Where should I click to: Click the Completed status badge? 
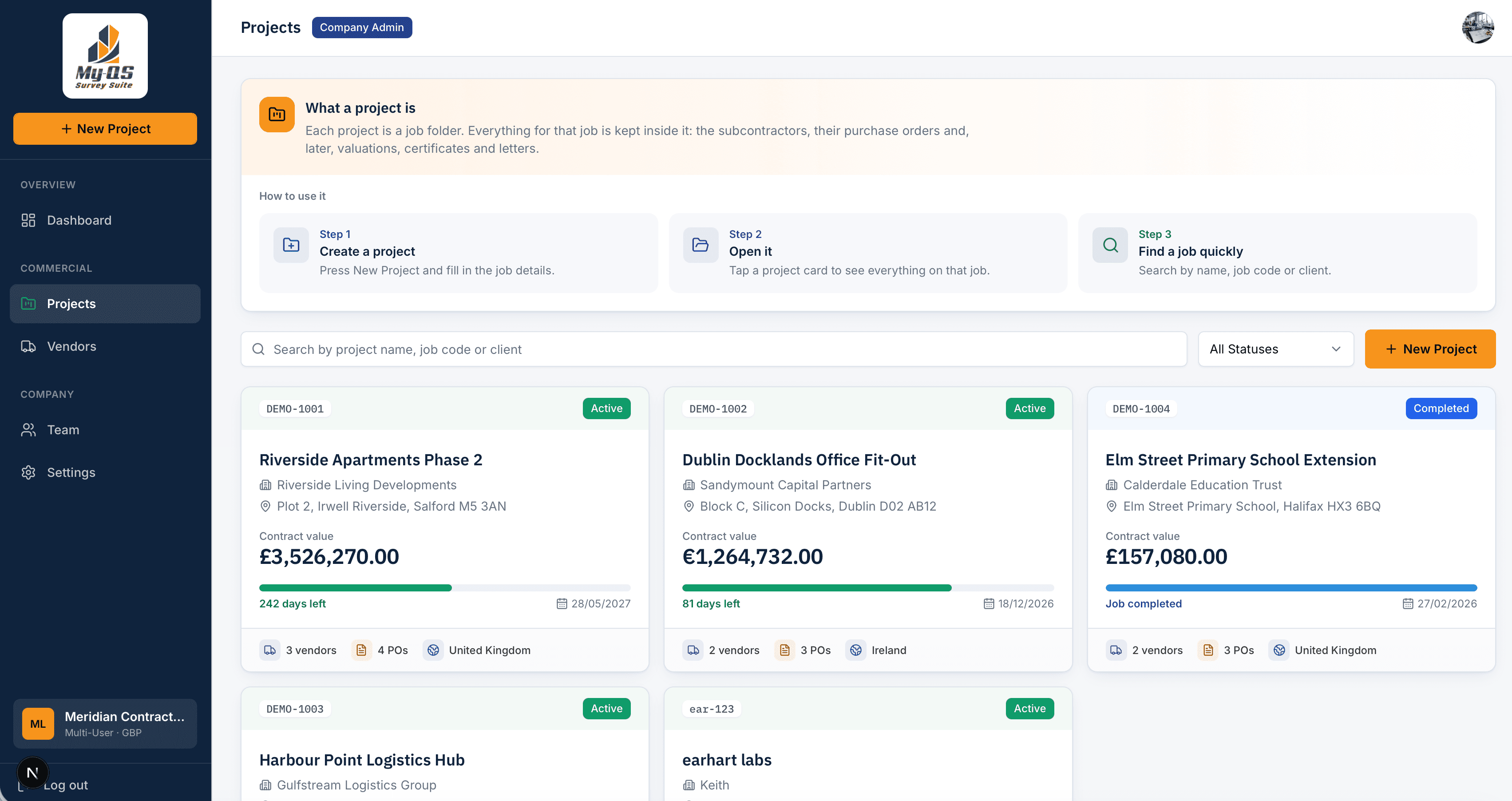tap(1441, 408)
